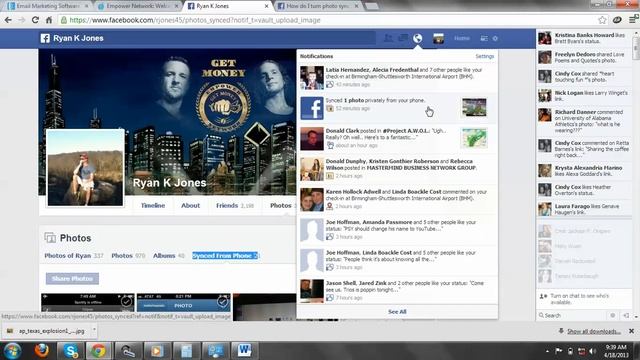This screenshot has height=360, width=640.
Task: Open Synced 1 photo notification
Action: (x=397, y=108)
